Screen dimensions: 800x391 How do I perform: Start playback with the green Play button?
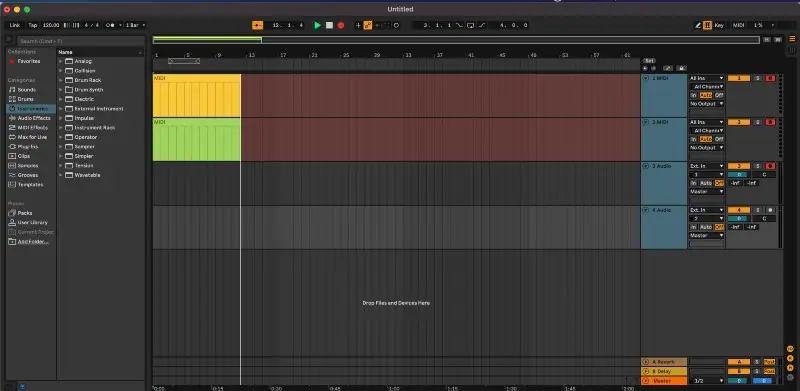tap(317, 25)
